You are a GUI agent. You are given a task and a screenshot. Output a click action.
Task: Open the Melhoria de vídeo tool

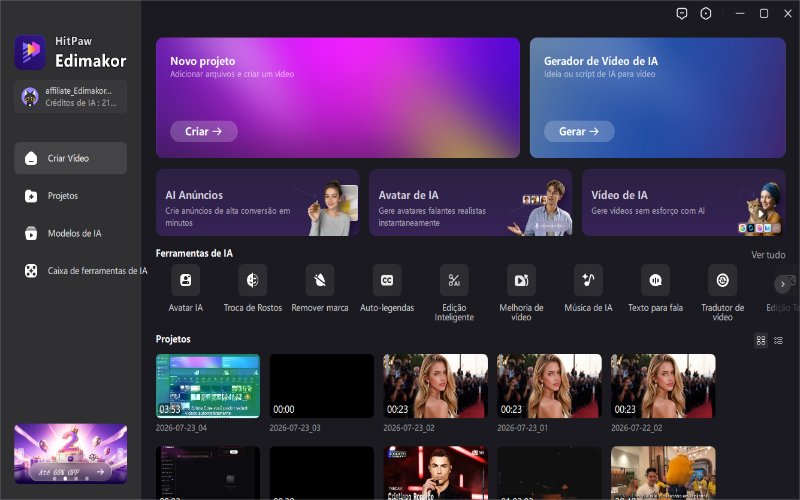pyautogui.click(x=521, y=280)
